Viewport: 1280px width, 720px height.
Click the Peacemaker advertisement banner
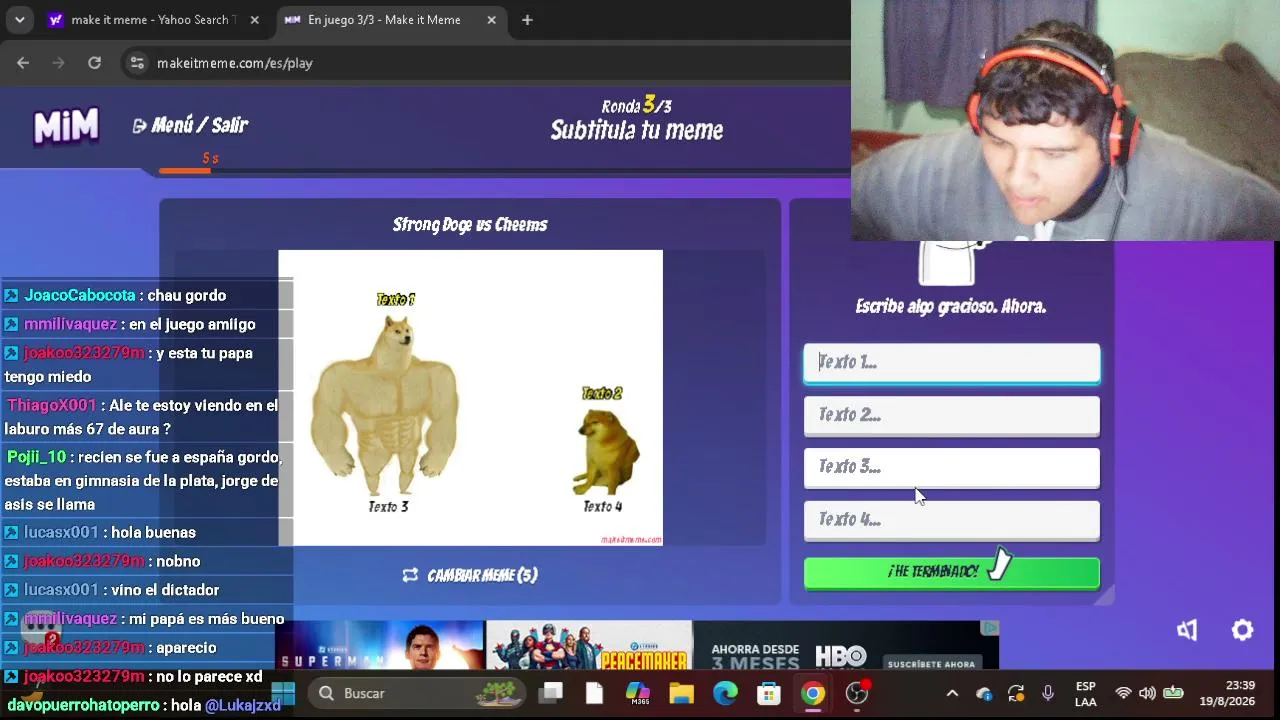(x=589, y=645)
